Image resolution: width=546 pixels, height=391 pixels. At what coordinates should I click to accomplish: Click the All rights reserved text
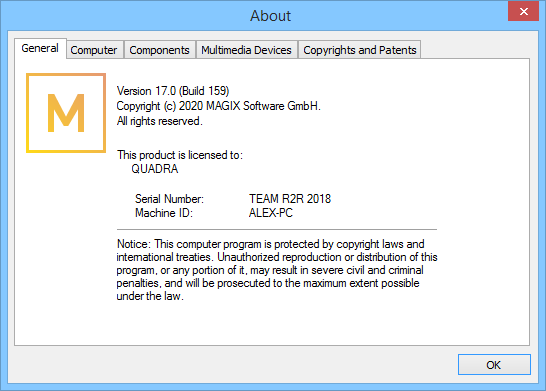[x=159, y=121]
